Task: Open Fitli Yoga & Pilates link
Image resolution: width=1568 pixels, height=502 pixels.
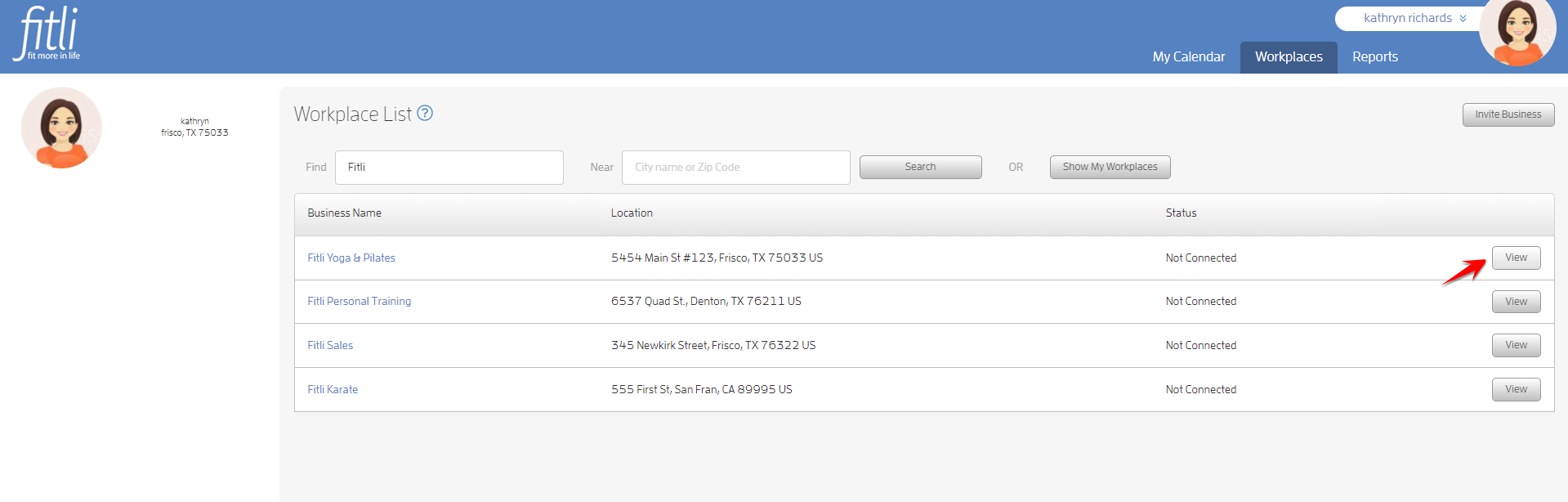Action: (351, 258)
